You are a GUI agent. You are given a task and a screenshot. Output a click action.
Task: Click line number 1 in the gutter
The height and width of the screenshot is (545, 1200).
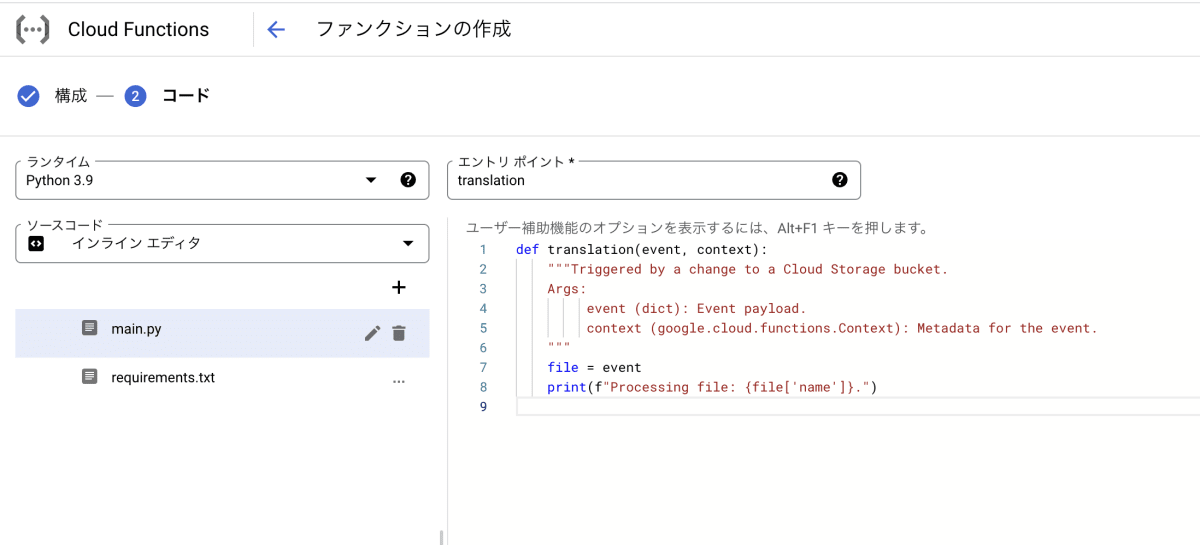(x=483, y=250)
